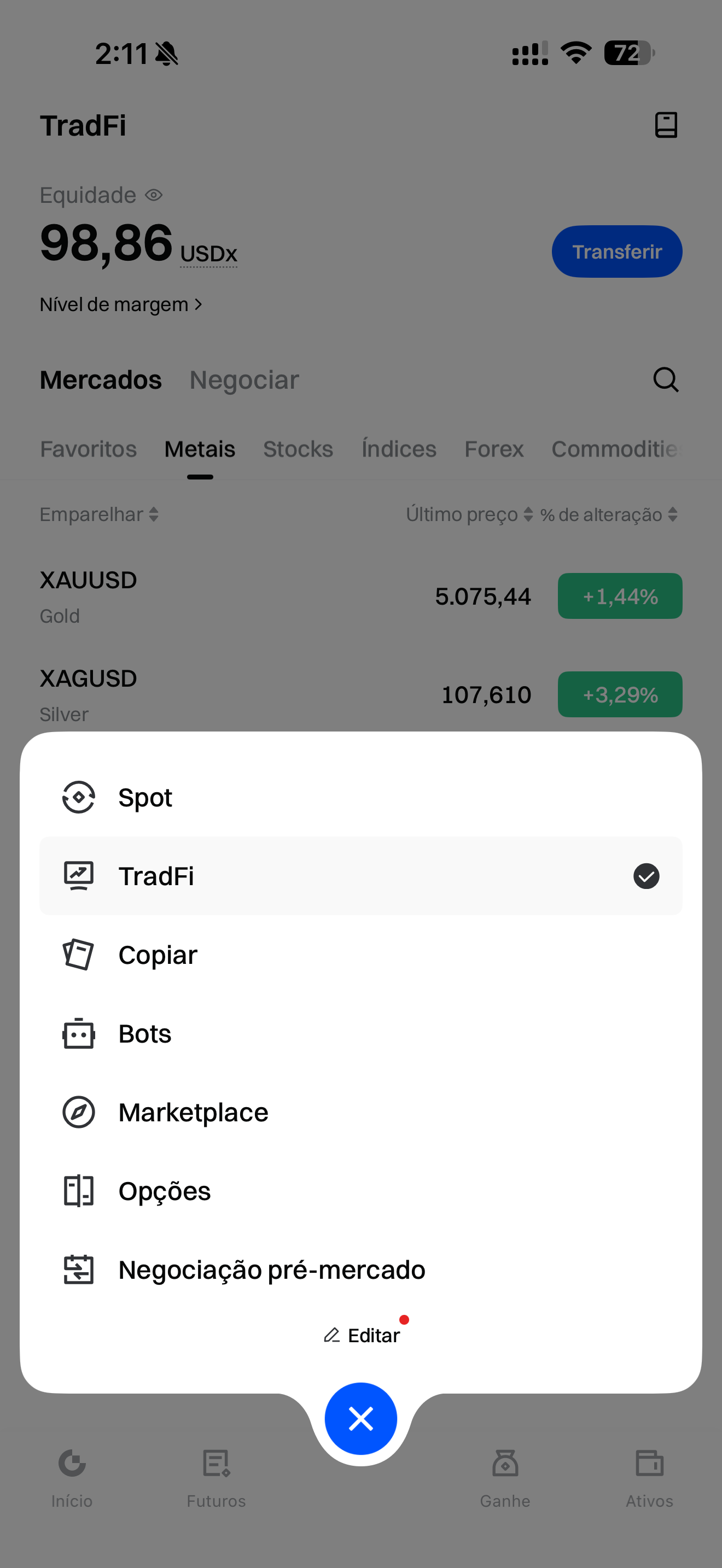Sort by % de alteração

click(x=609, y=515)
